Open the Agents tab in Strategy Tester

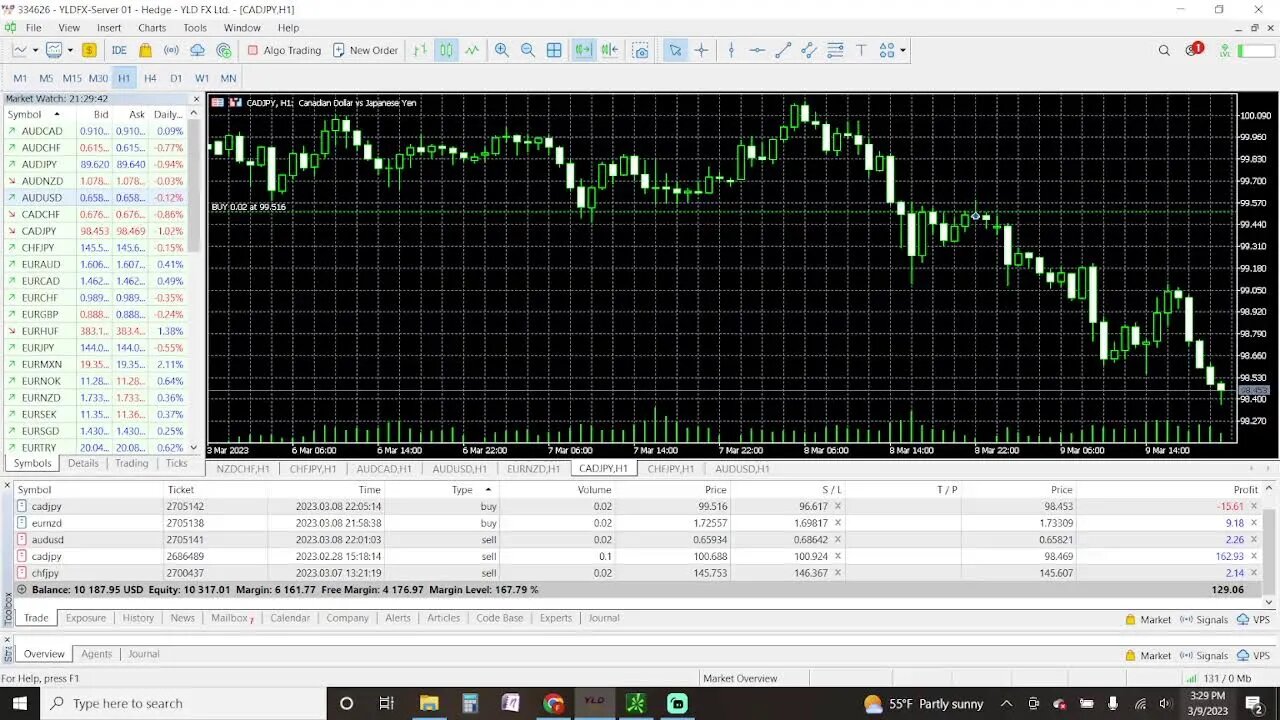[96, 654]
